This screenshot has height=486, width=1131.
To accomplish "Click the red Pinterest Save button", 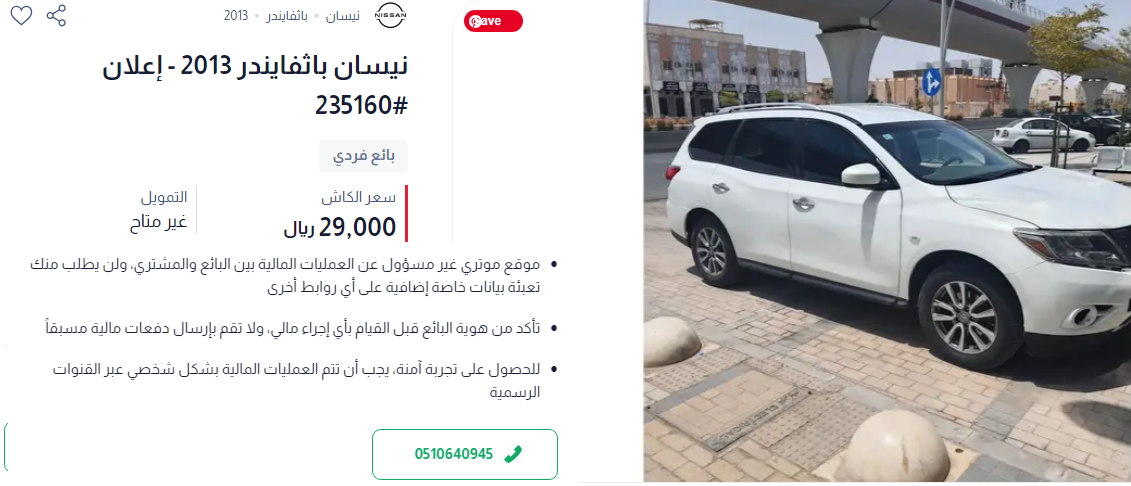I will point(493,21).
